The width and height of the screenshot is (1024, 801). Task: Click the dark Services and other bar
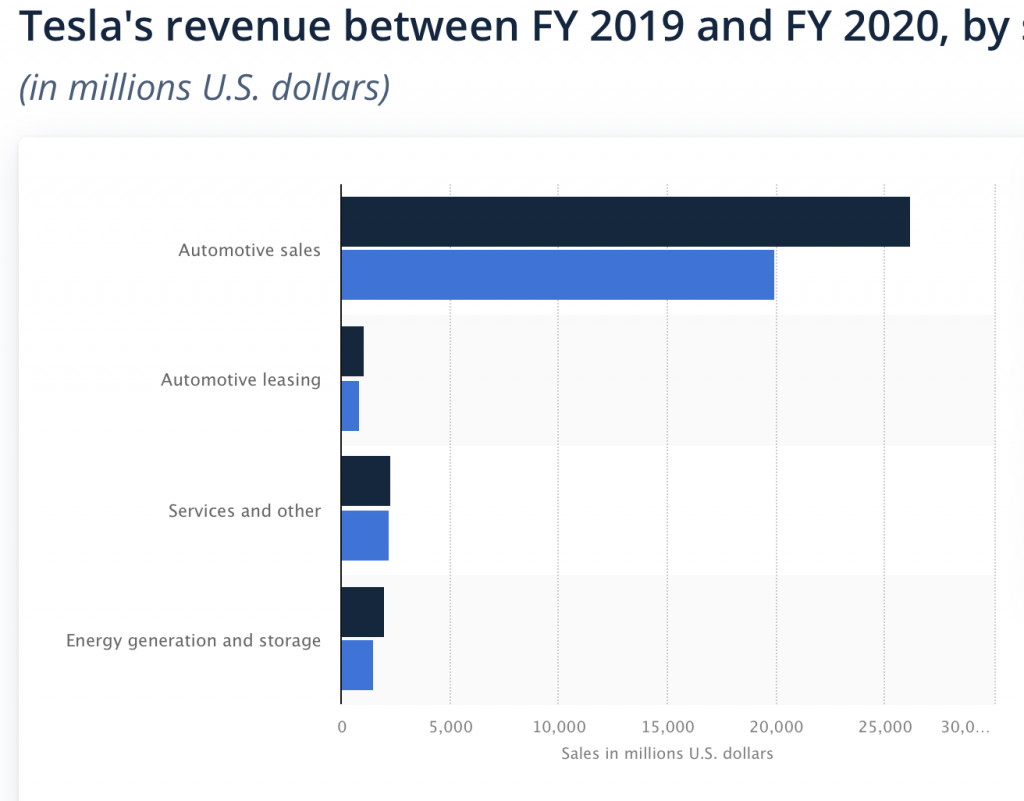pos(366,481)
